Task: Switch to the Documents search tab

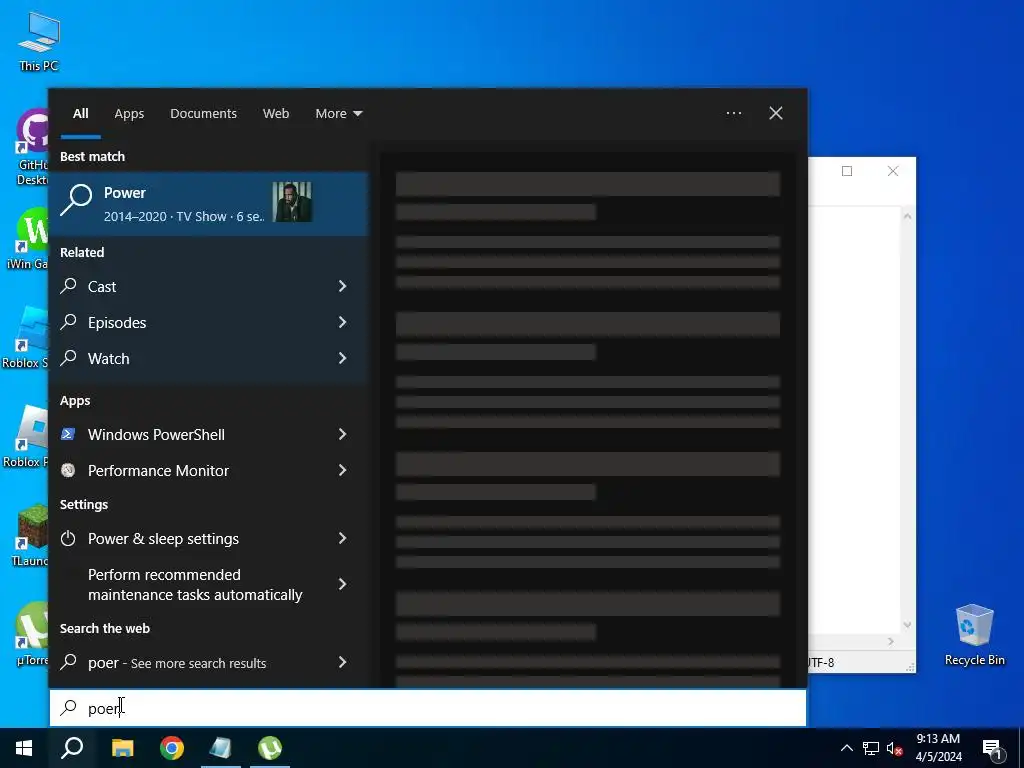Action: (x=203, y=114)
